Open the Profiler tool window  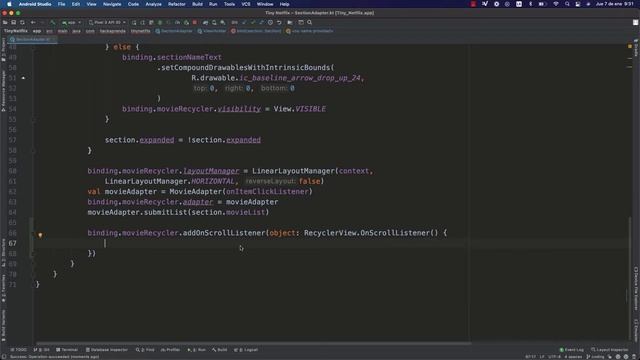tap(171, 350)
